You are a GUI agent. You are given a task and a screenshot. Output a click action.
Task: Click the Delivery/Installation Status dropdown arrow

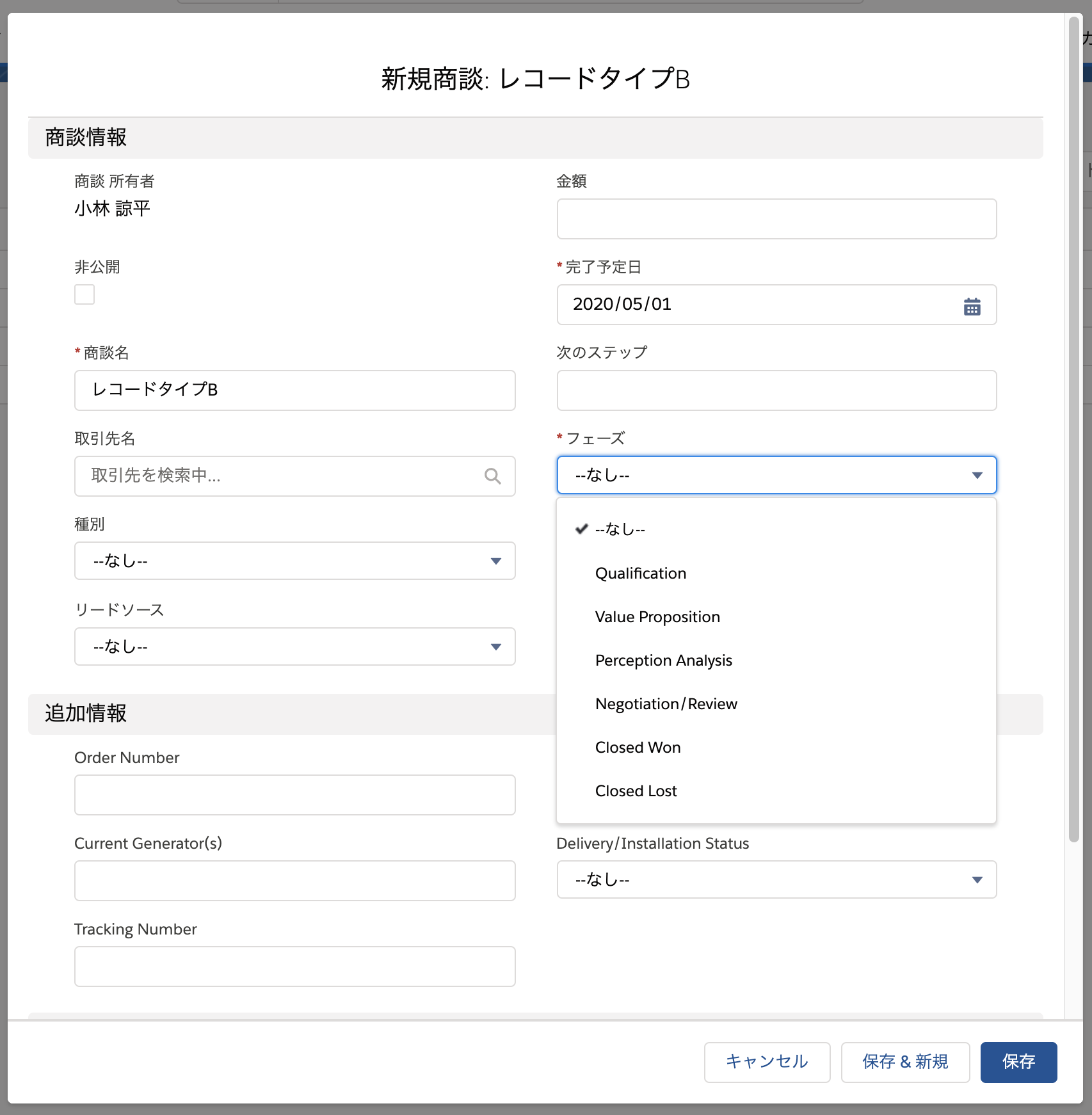tap(977, 880)
